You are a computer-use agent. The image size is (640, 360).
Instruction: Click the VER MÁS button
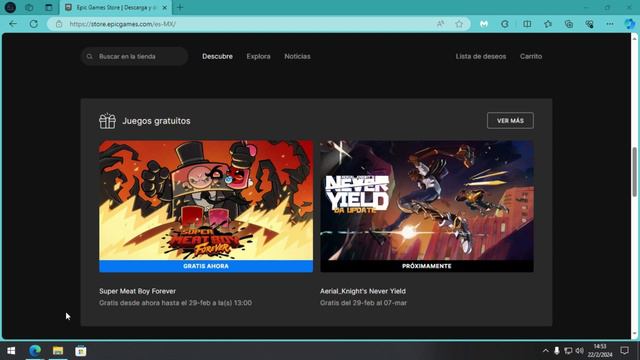pos(510,121)
